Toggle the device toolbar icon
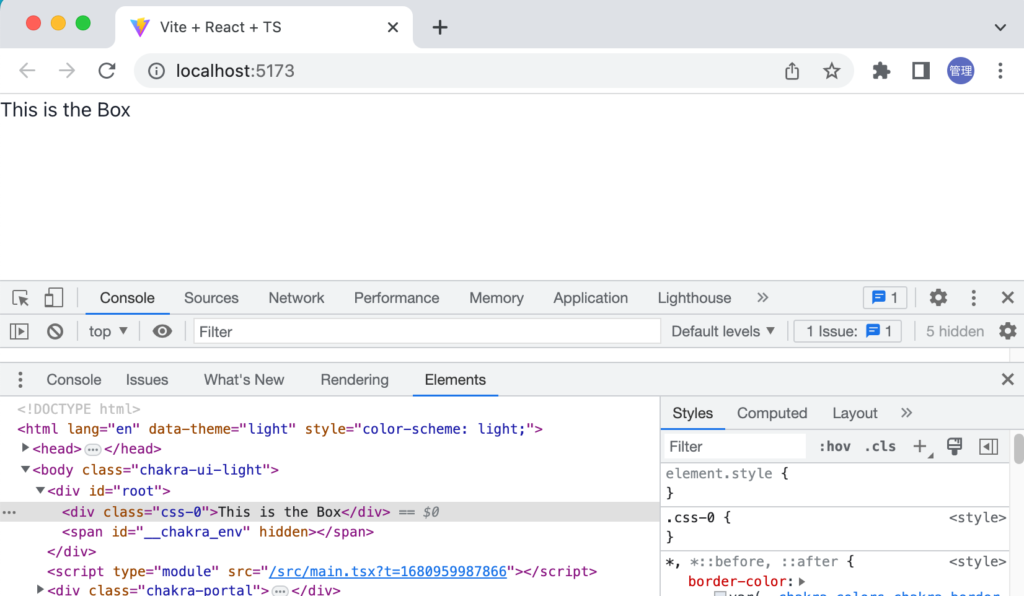The width and height of the screenshot is (1024, 596). pos(53,298)
